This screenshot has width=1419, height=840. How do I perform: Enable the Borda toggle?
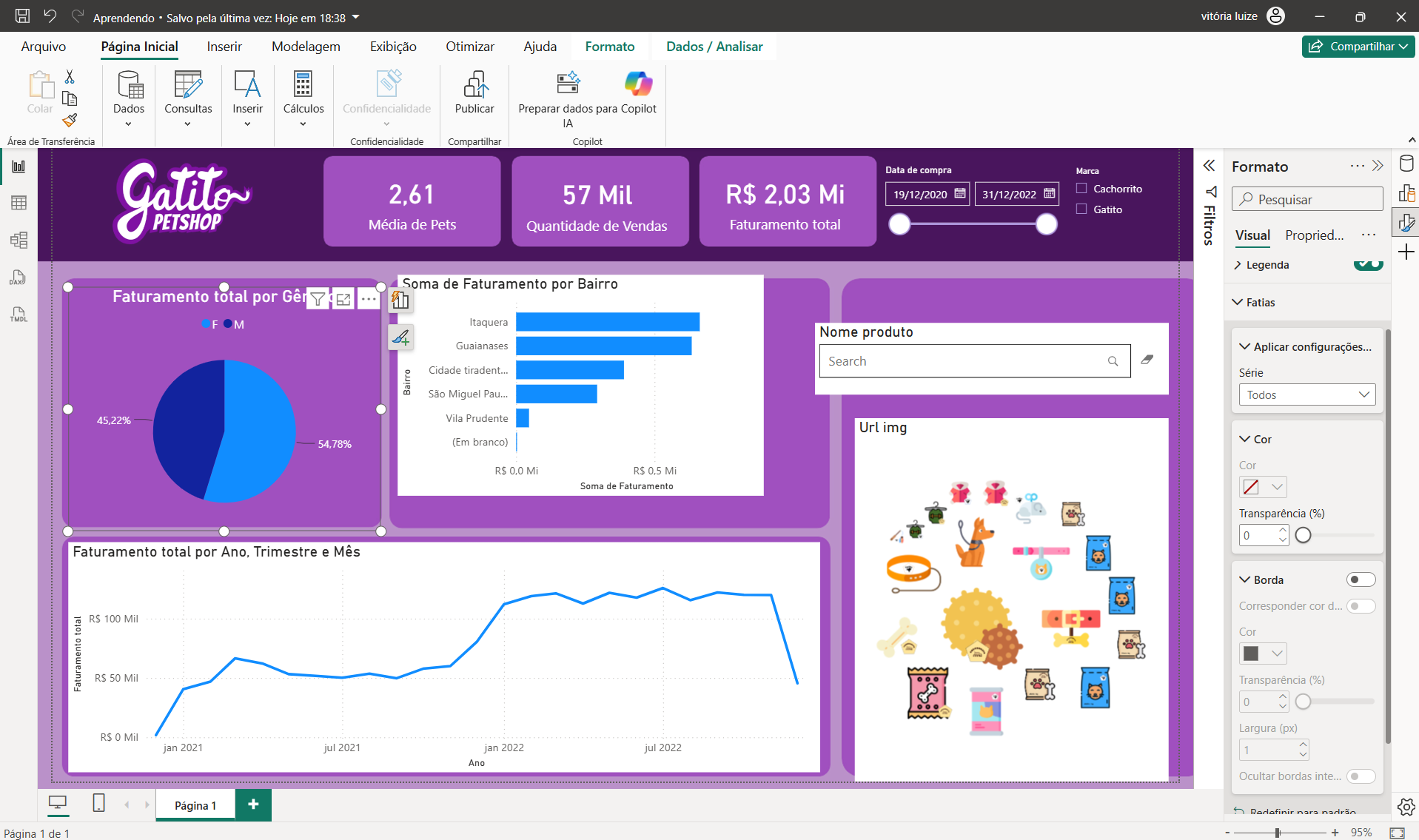coord(1361,579)
